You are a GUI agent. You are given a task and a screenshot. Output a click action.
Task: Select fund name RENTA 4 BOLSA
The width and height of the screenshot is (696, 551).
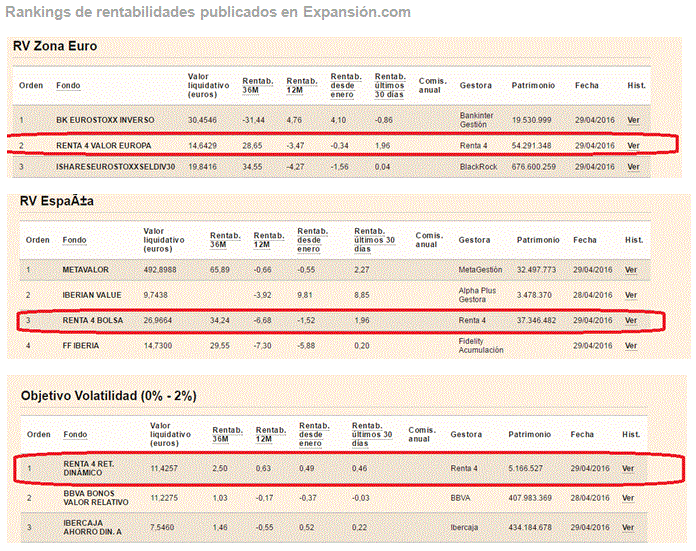[92, 321]
